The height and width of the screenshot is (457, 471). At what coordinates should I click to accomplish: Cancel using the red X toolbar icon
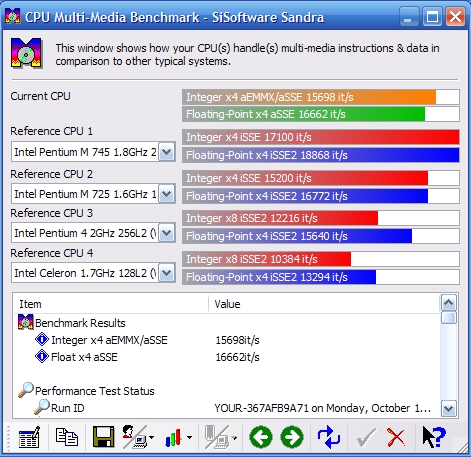pos(396,437)
